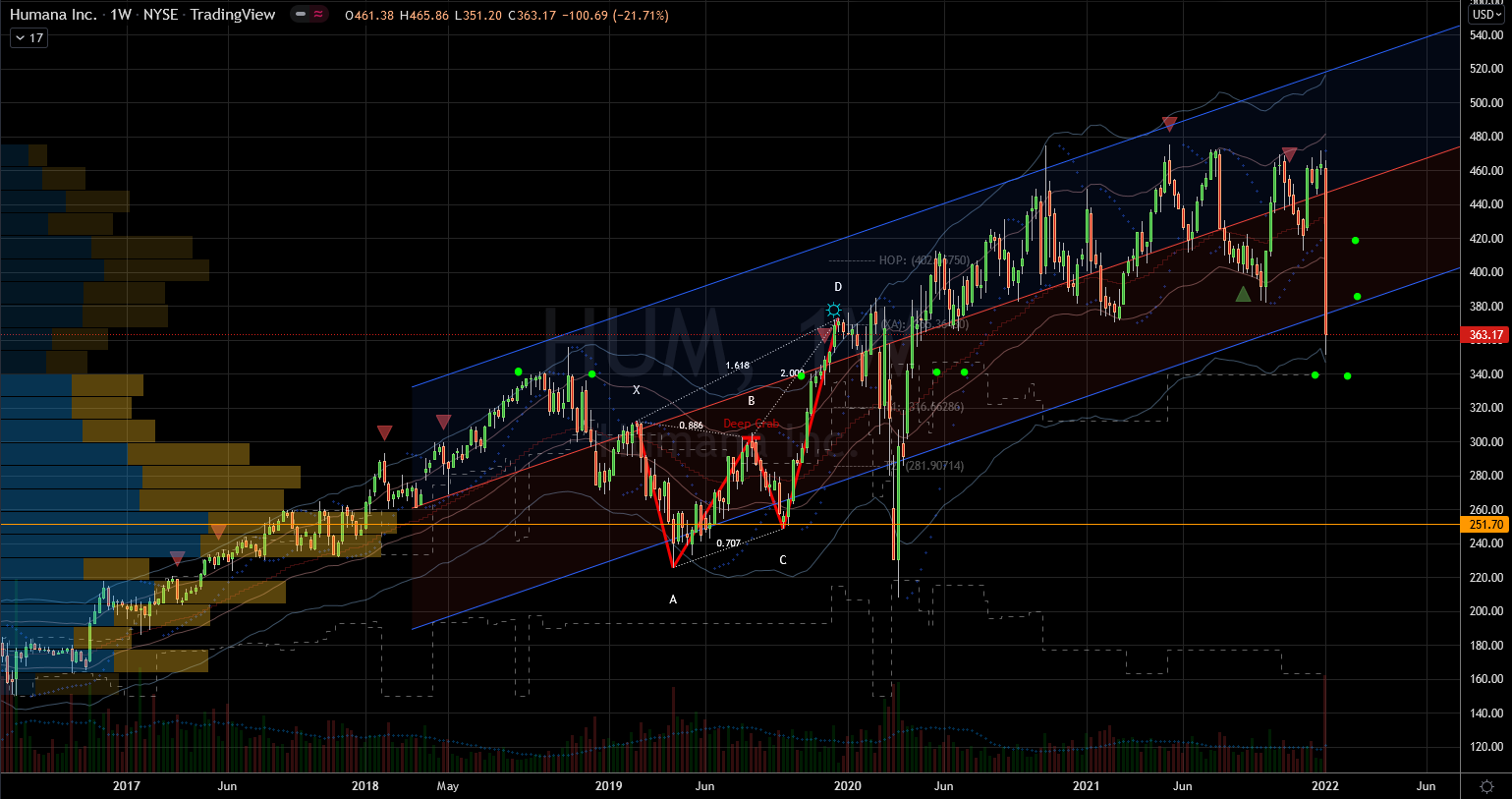This screenshot has height=799, width=1512.
Task: Open chart settings gear icon
Action: click(1487, 786)
